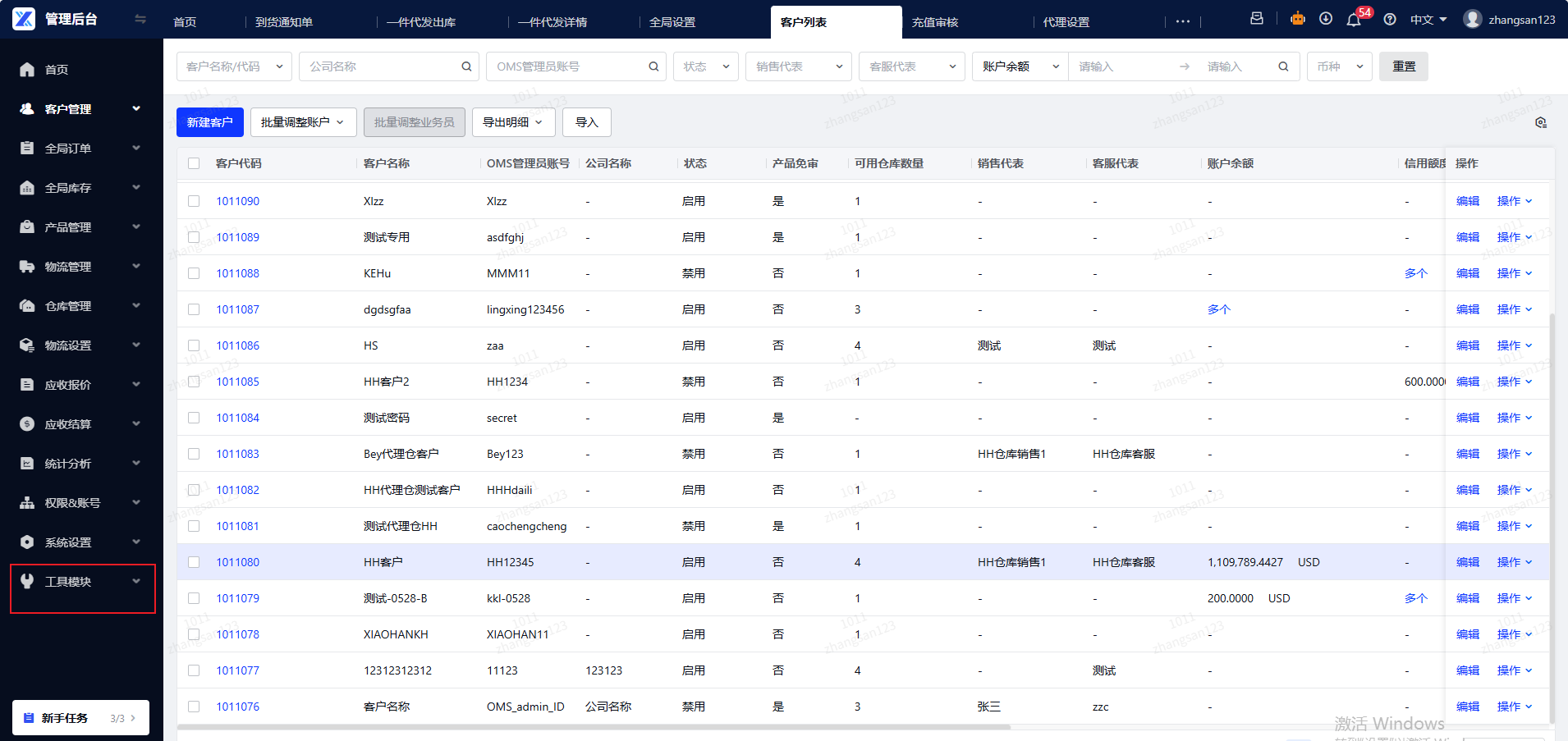Expand the 工具模块 sidebar menu

click(x=82, y=582)
